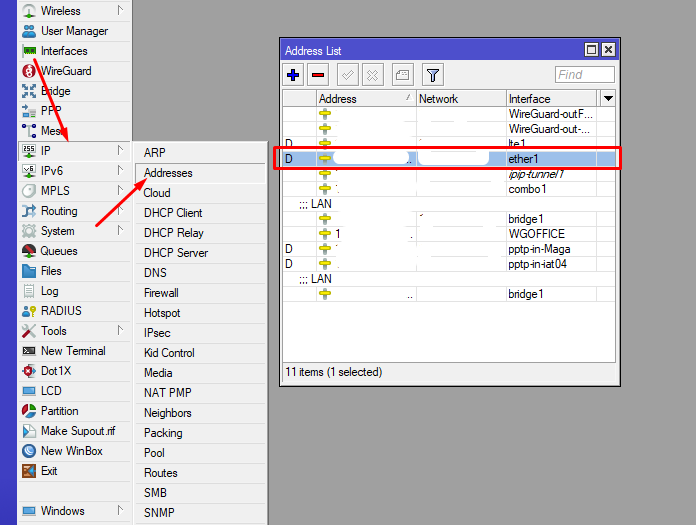Screen dimensions: 696x525
Task: Click the Find search field
Action: click(584, 75)
